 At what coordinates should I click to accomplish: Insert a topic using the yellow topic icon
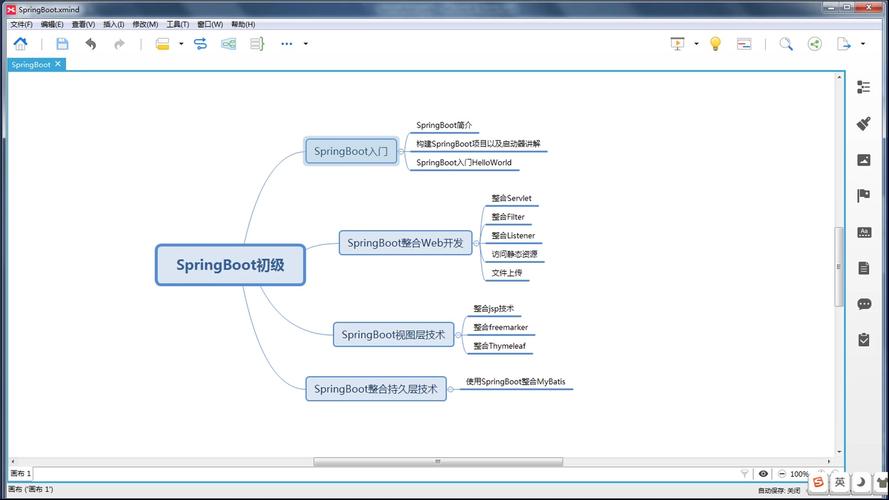[163, 44]
